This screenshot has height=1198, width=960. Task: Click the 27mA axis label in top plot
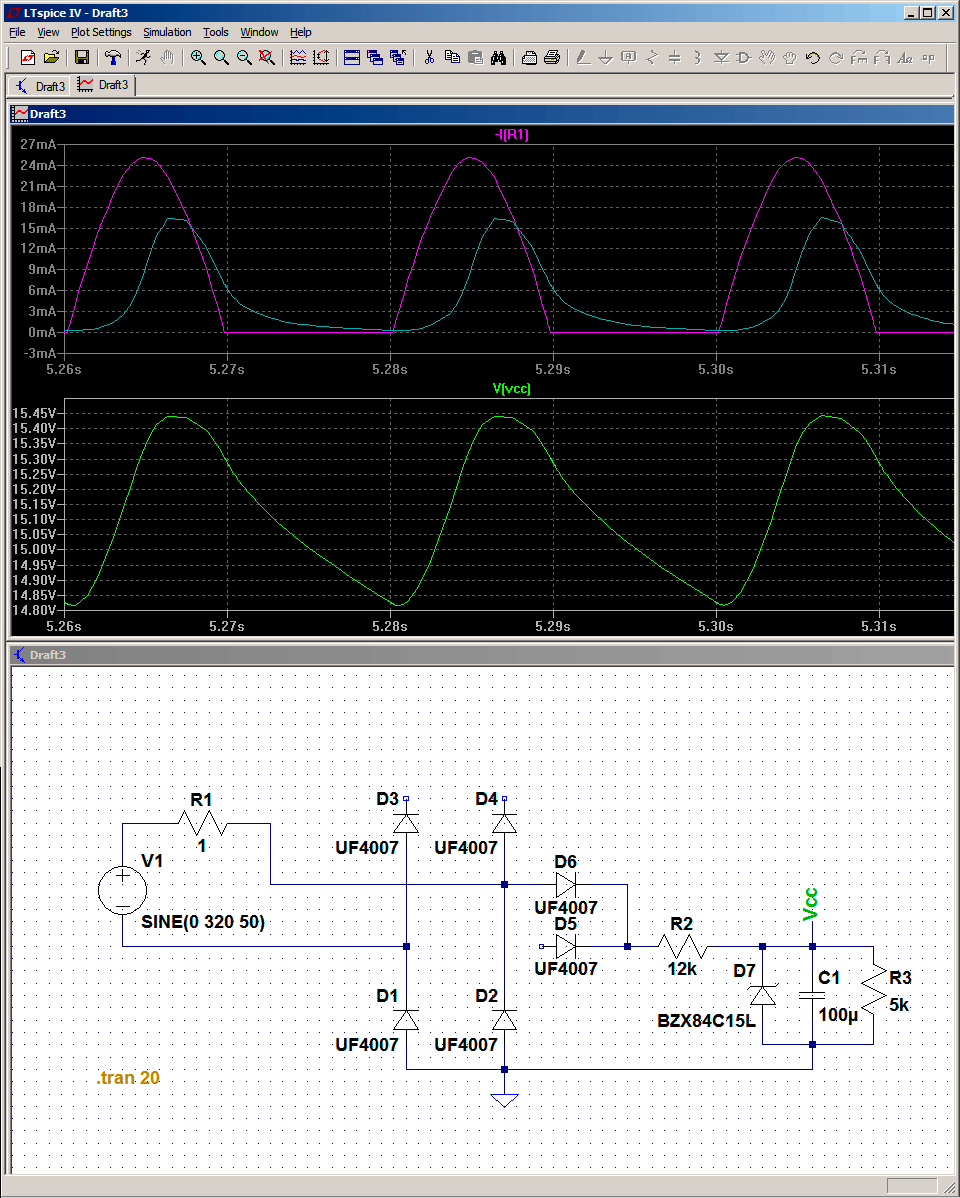(38, 144)
